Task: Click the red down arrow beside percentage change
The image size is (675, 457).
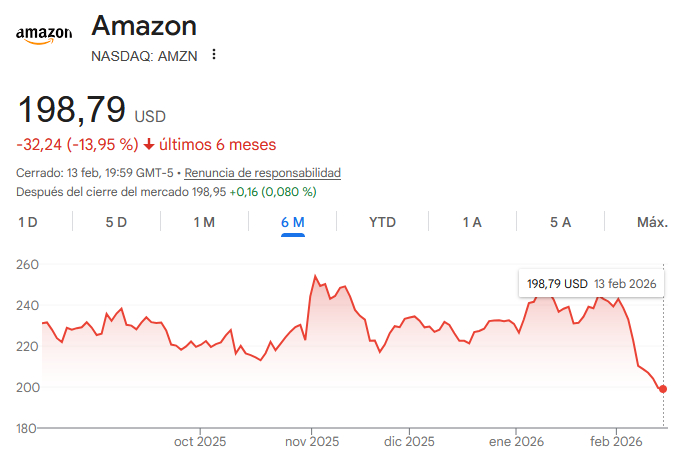Action: 149,145
